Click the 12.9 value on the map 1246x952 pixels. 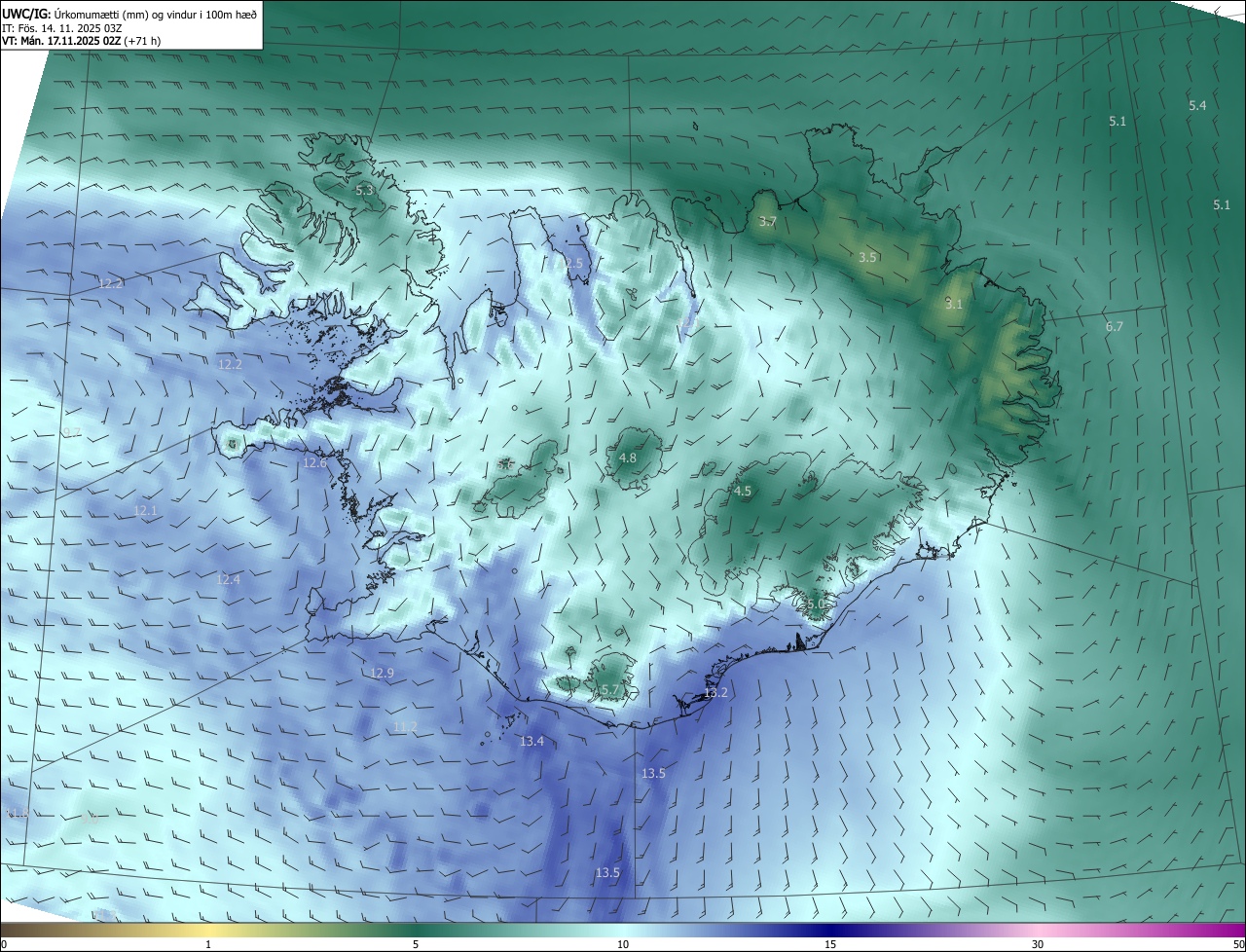coord(382,674)
